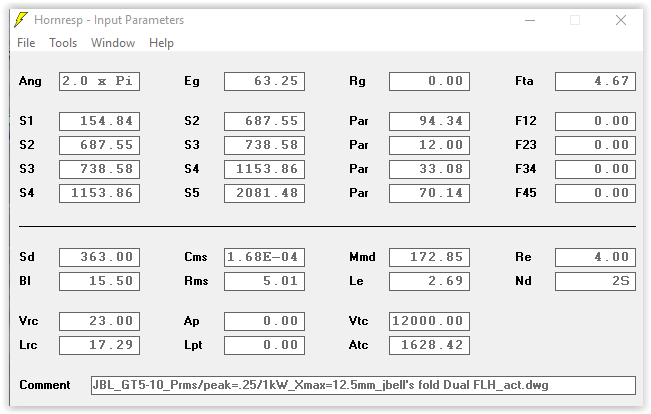Select the Rg input box
Image resolution: width=651 pixels, height=414 pixels.
coord(429,81)
